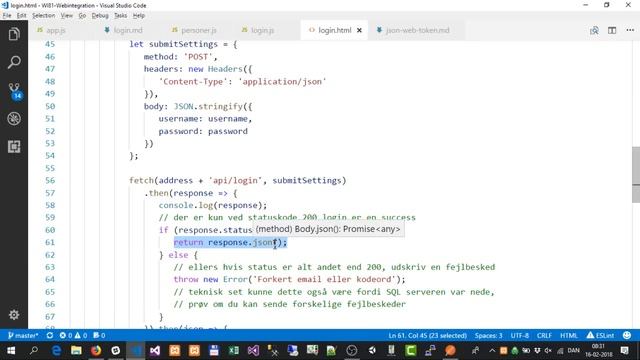Open the View menu
640x360 pixels.
pyautogui.click(x=67, y=16)
